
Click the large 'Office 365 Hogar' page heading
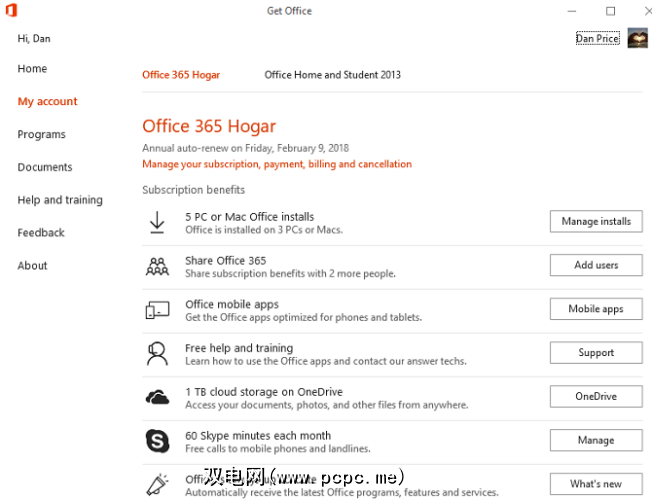point(209,126)
